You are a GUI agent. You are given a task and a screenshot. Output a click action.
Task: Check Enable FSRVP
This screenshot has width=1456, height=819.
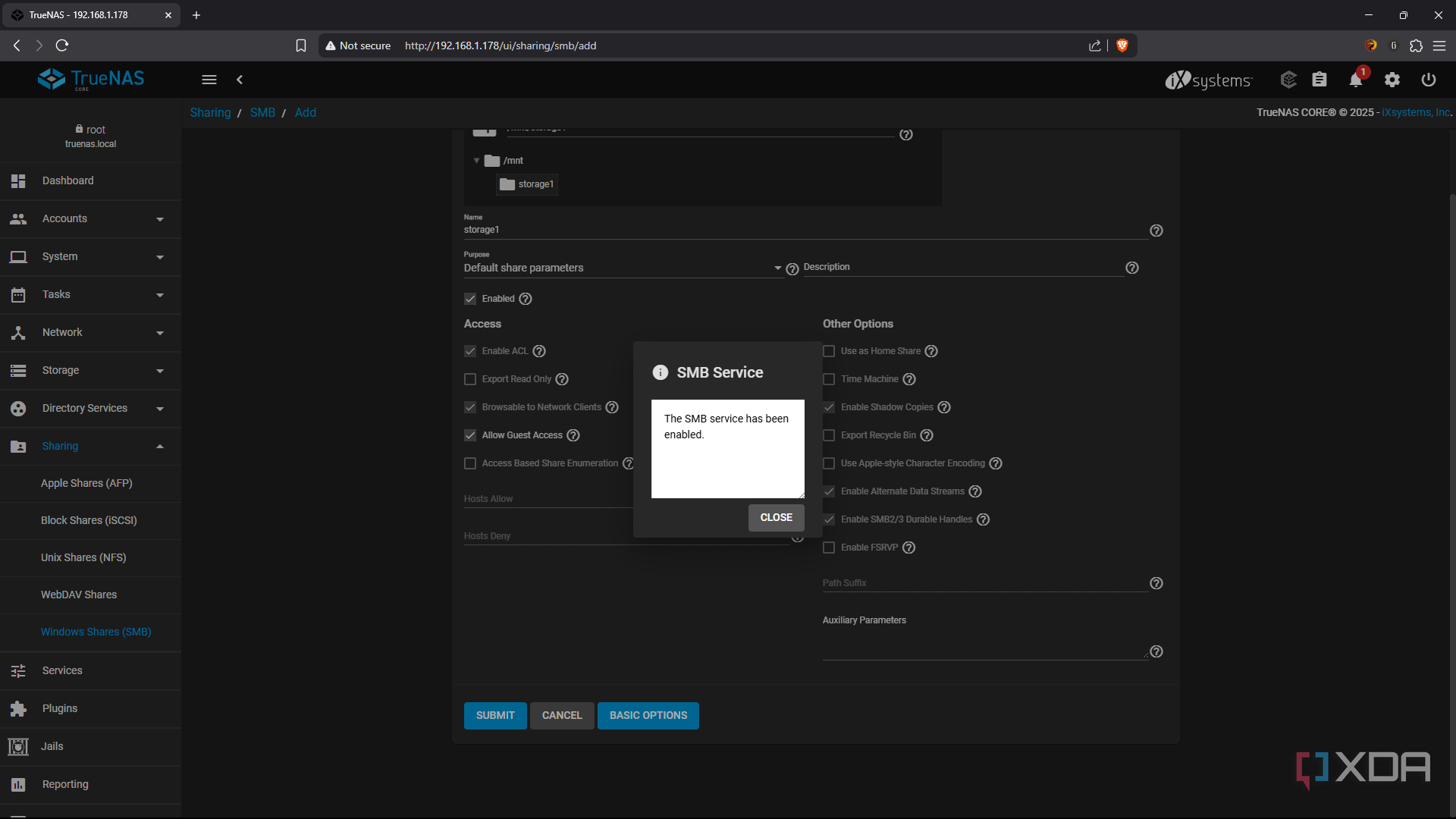[829, 548]
